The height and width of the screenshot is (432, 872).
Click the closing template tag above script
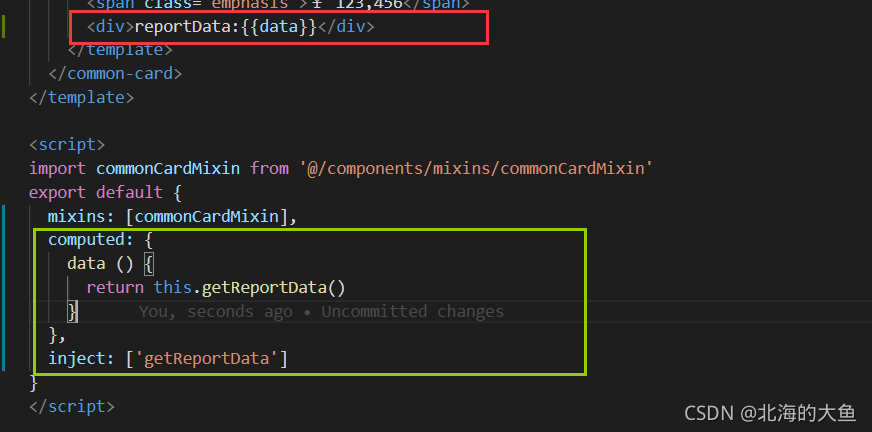pos(81,98)
